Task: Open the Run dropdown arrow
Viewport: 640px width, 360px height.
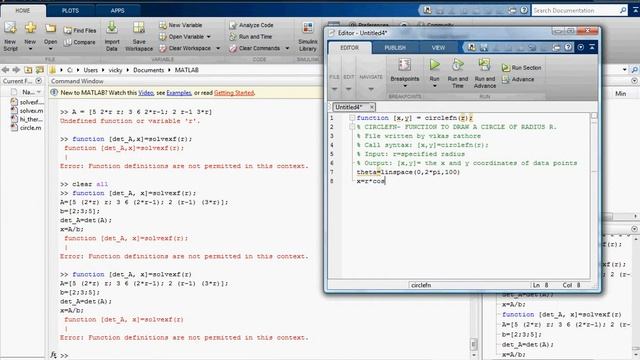Action: (x=435, y=86)
